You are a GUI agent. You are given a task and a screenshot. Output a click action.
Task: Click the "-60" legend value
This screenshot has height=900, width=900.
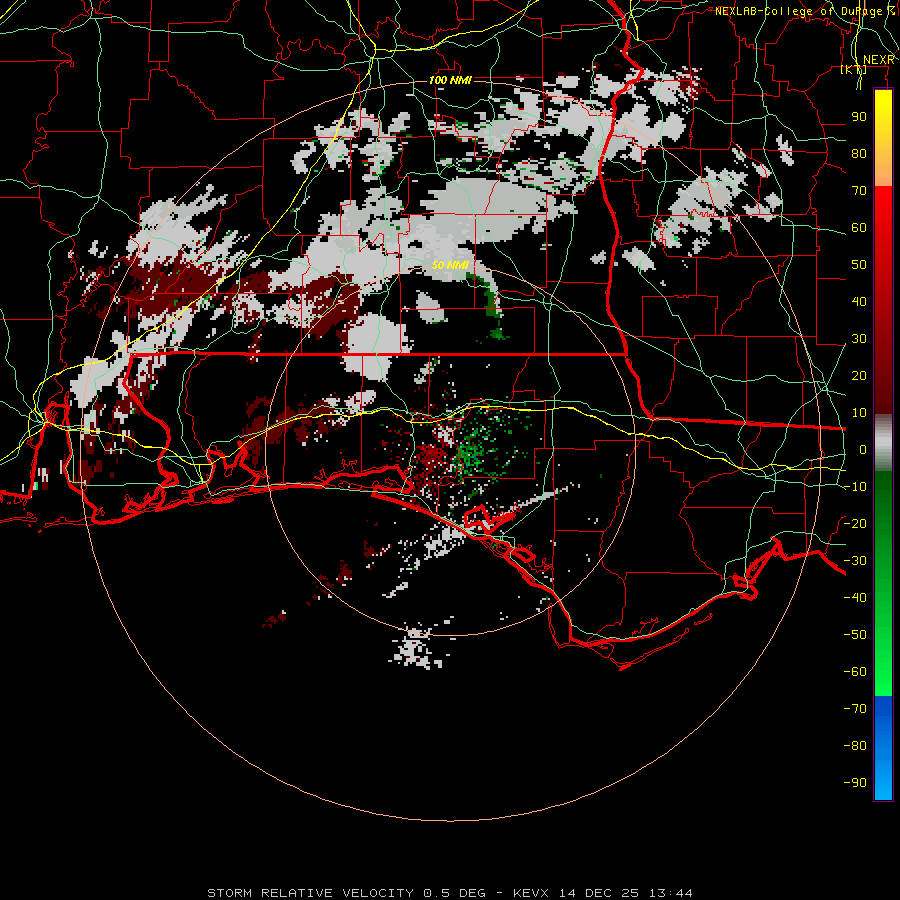[855, 672]
